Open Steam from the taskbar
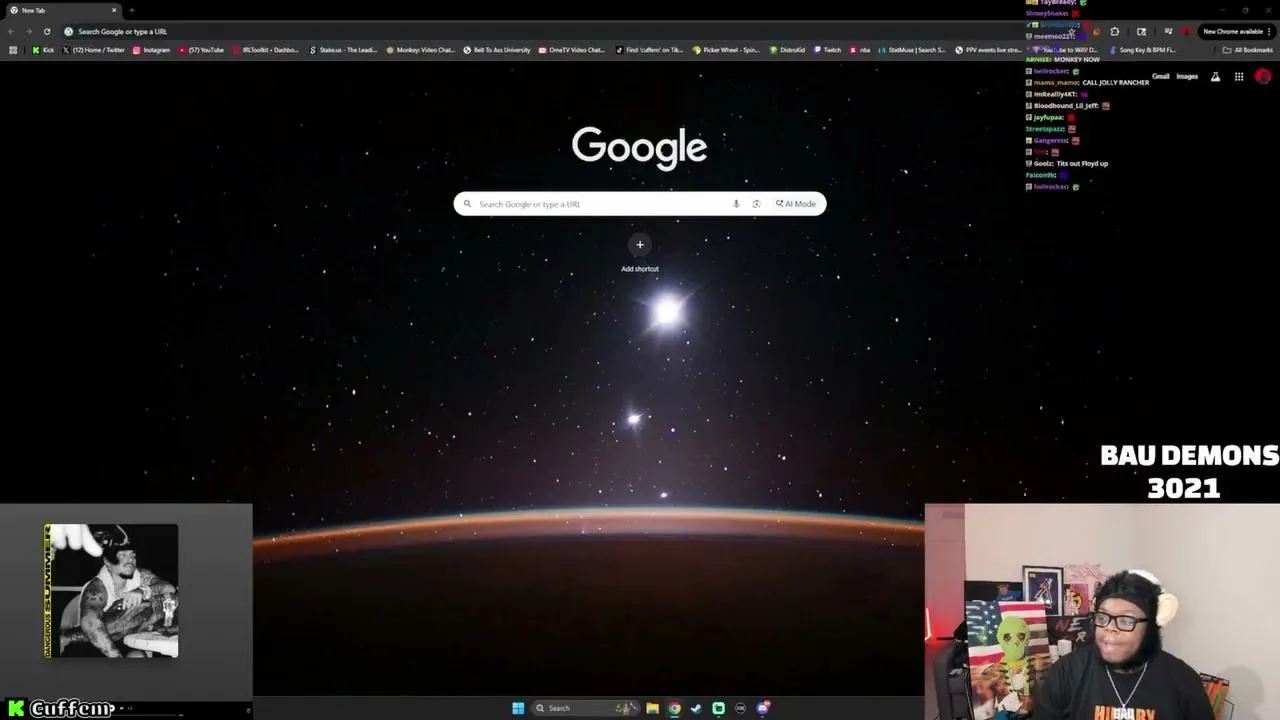 tap(696, 708)
